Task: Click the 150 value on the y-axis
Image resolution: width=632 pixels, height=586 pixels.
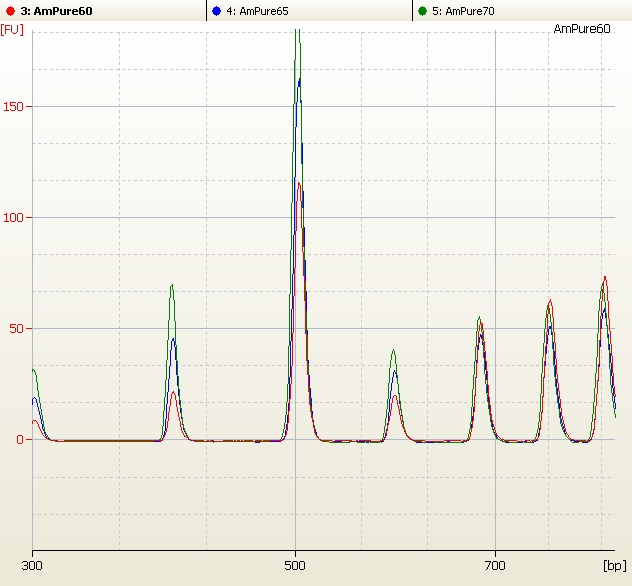Action: pyautogui.click(x=13, y=107)
